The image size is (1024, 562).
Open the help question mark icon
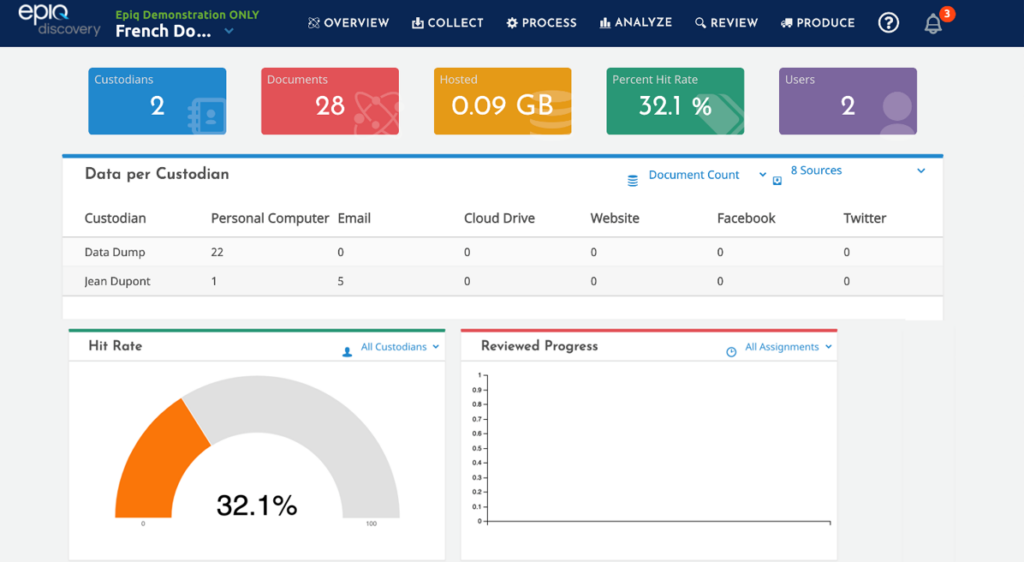pyautogui.click(x=888, y=23)
